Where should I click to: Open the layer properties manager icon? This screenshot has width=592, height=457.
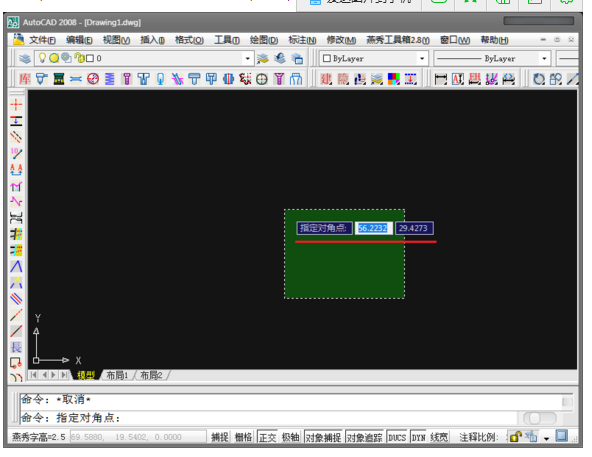pos(25,59)
